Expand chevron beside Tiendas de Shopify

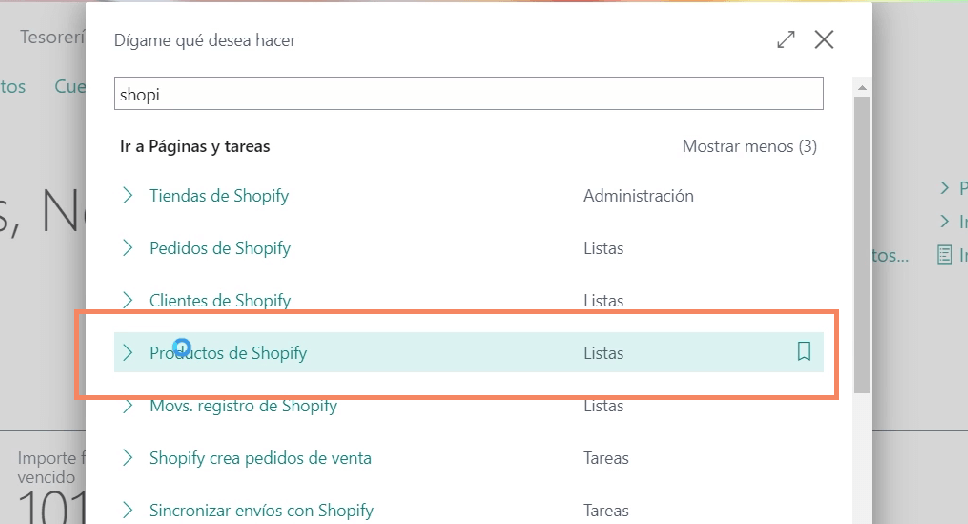tap(127, 195)
